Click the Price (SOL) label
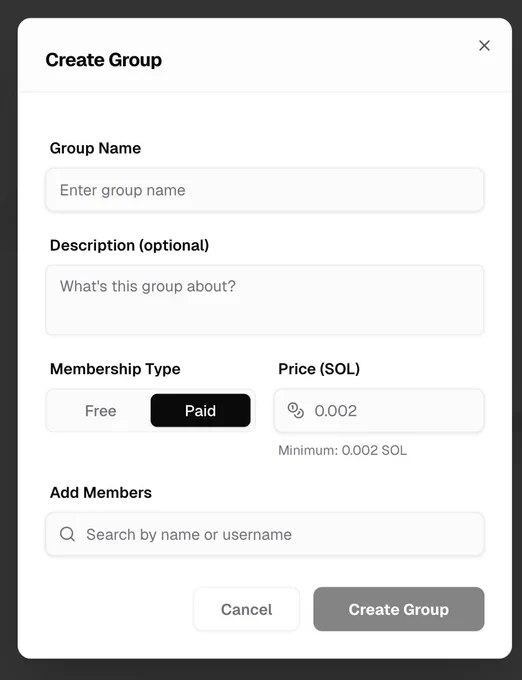Viewport: 522px width, 680px height. click(x=319, y=369)
